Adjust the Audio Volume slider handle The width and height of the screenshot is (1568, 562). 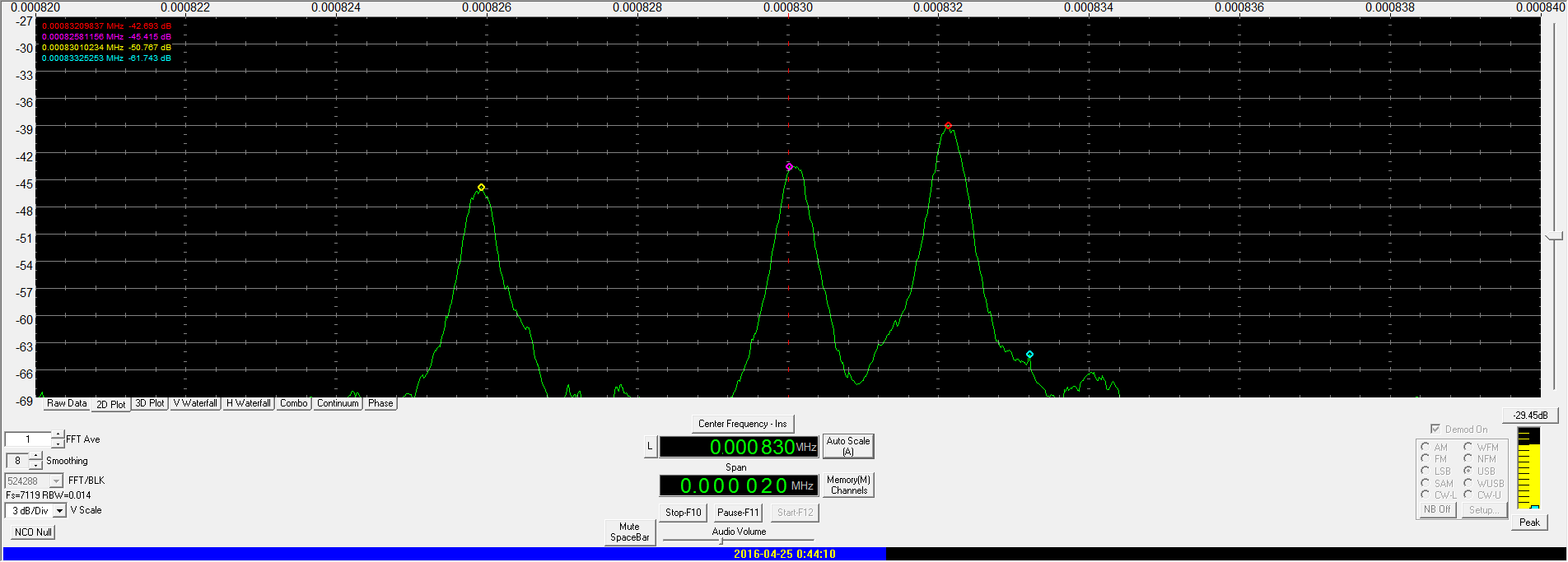pos(721,541)
